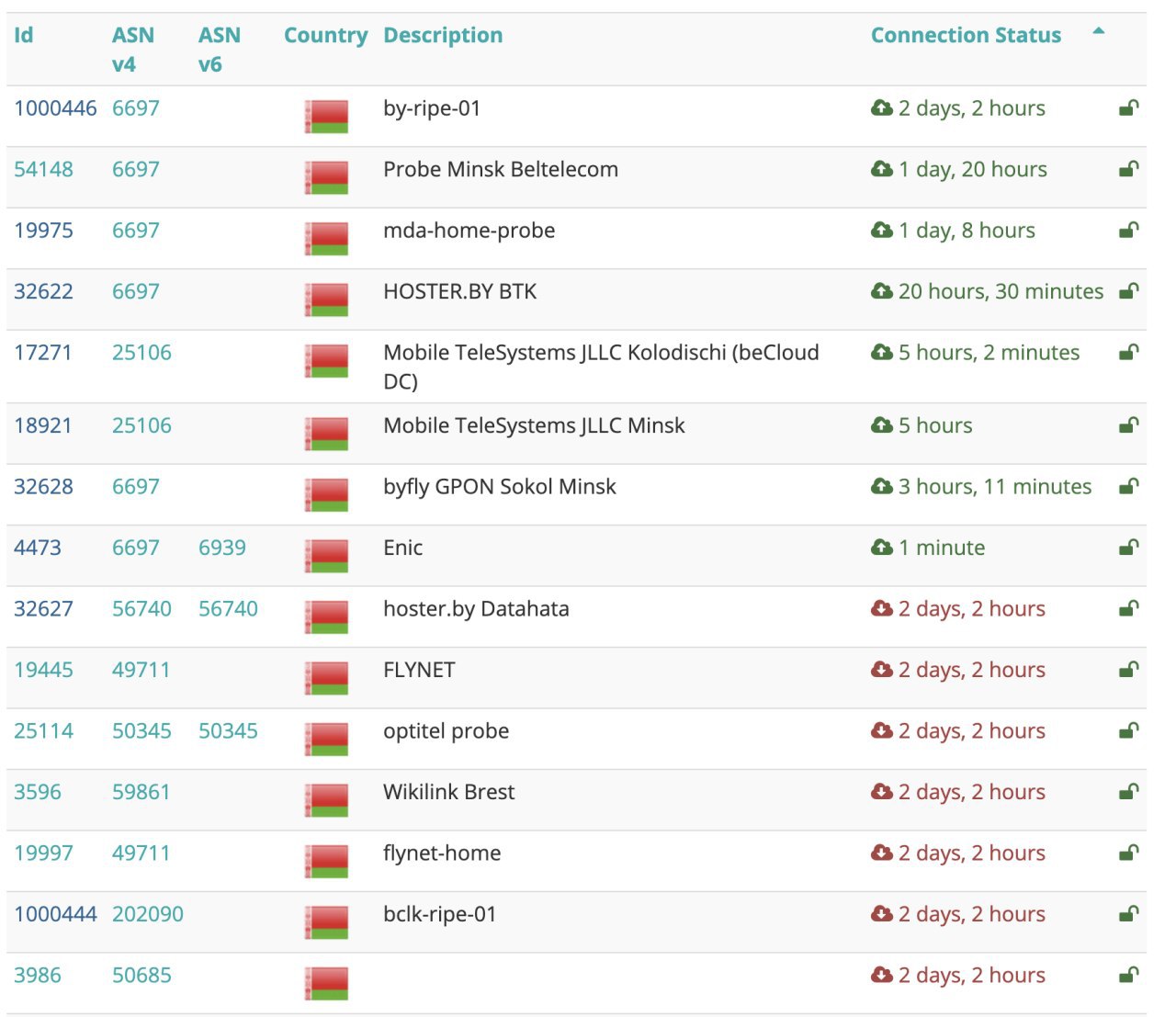This screenshot has width=1176, height=1017.
Task: Click the unlock icon in the FLYNET row
Action: pos(1129,670)
